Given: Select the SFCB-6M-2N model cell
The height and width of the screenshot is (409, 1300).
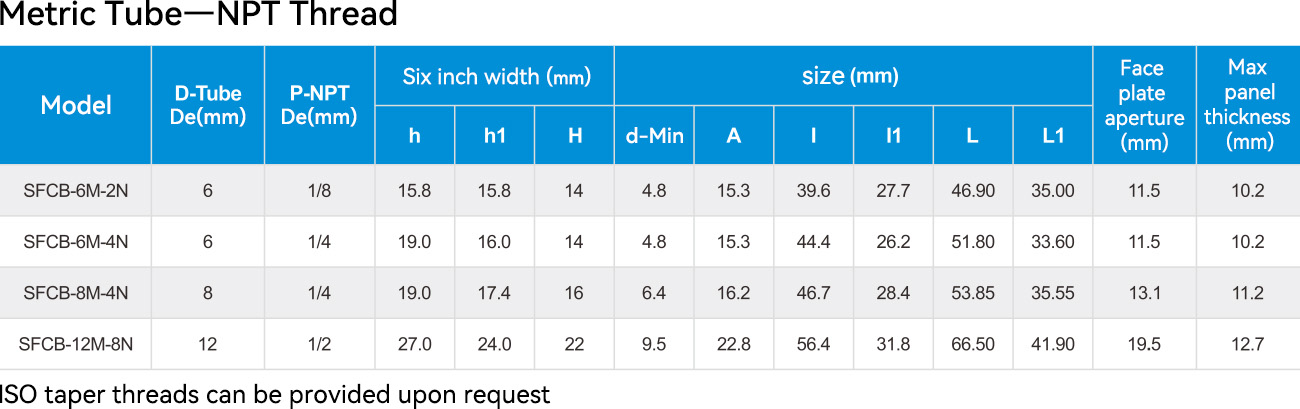Looking at the screenshot, I should pyautogui.click(x=76, y=191).
